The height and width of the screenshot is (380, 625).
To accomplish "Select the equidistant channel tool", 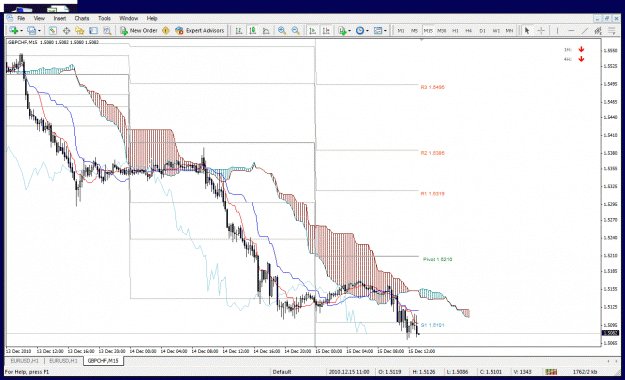I will [598, 30].
